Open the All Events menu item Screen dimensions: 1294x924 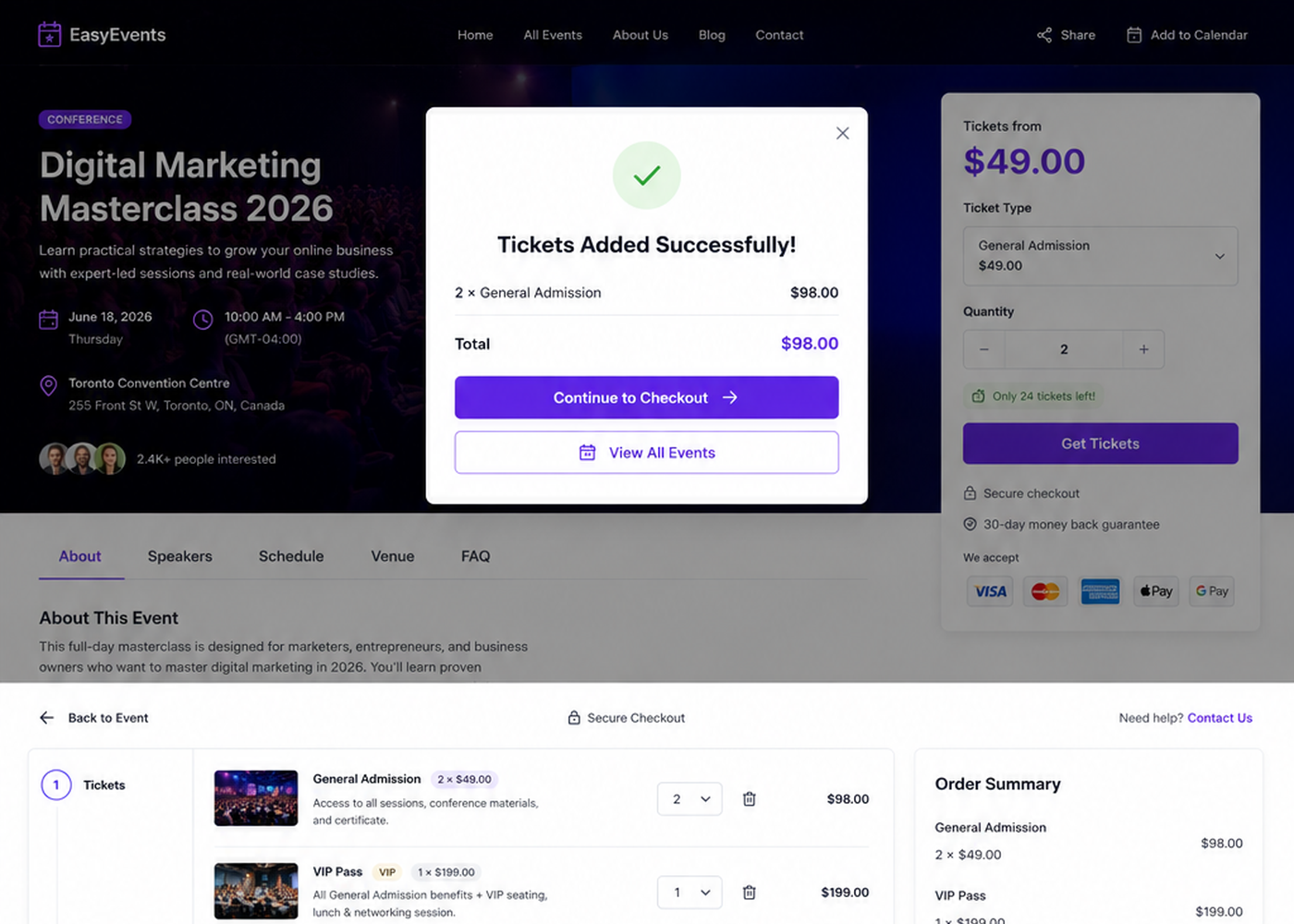coord(553,35)
